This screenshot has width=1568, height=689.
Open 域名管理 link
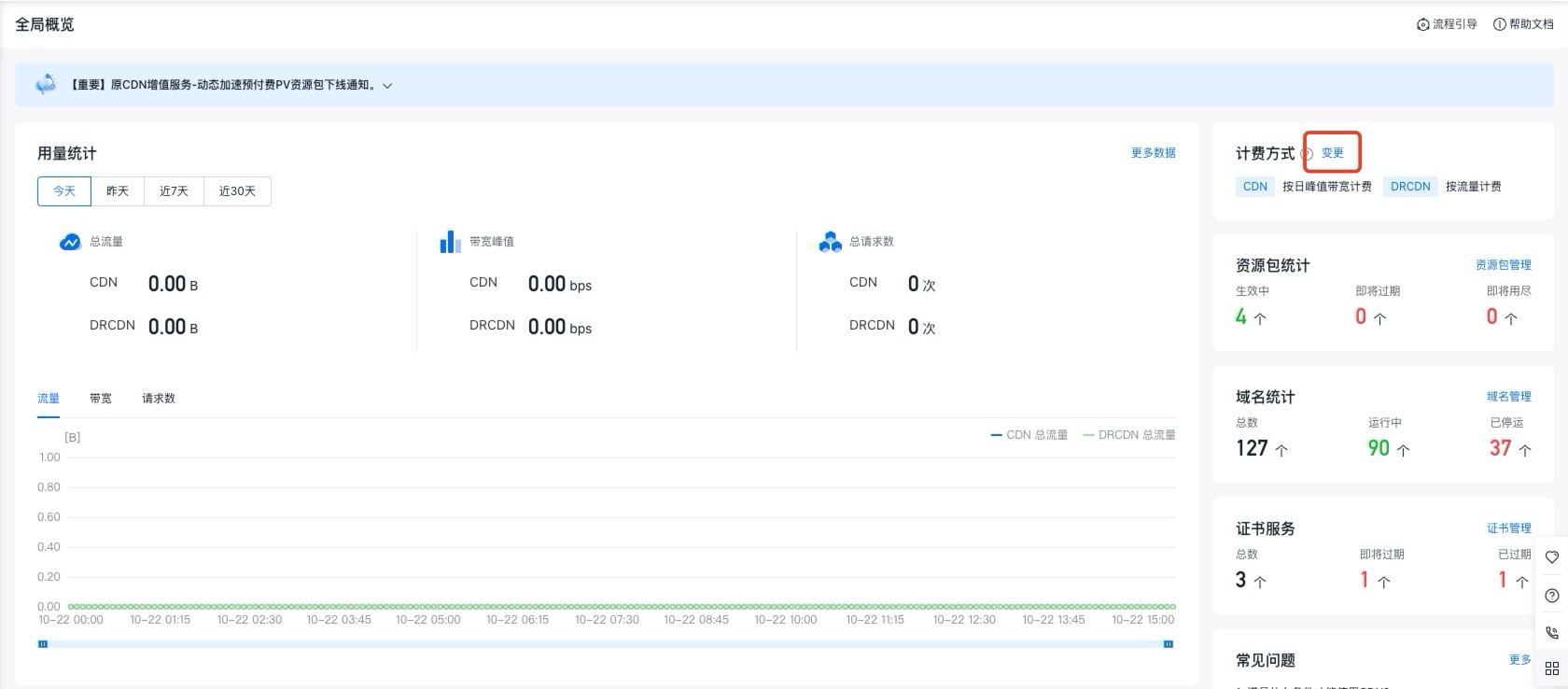1509,397
